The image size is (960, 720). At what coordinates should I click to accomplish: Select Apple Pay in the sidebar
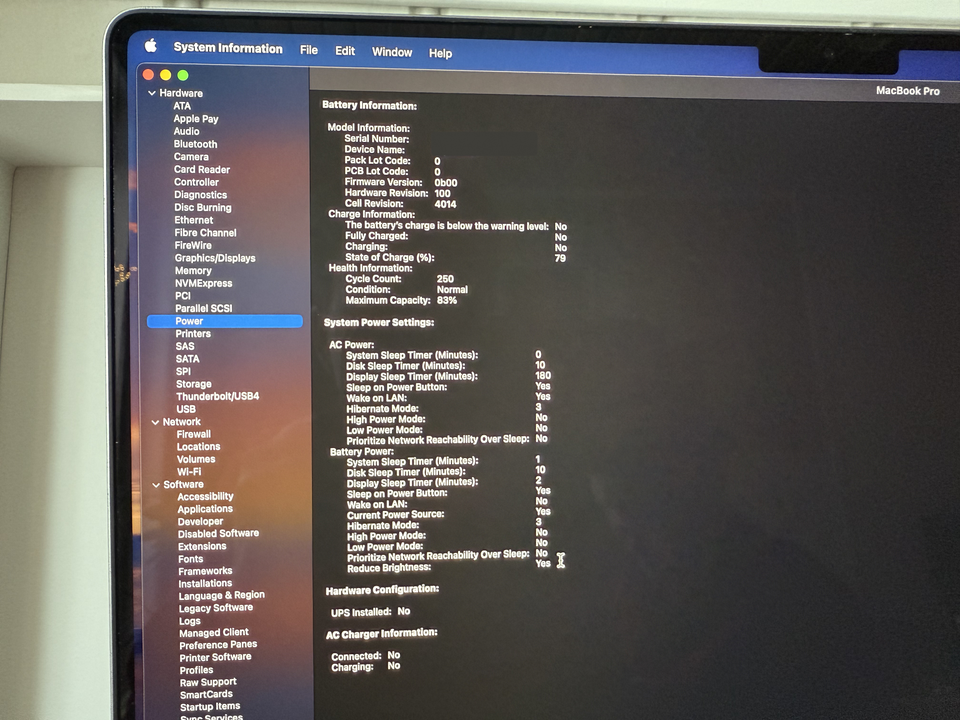click(195, 119)
